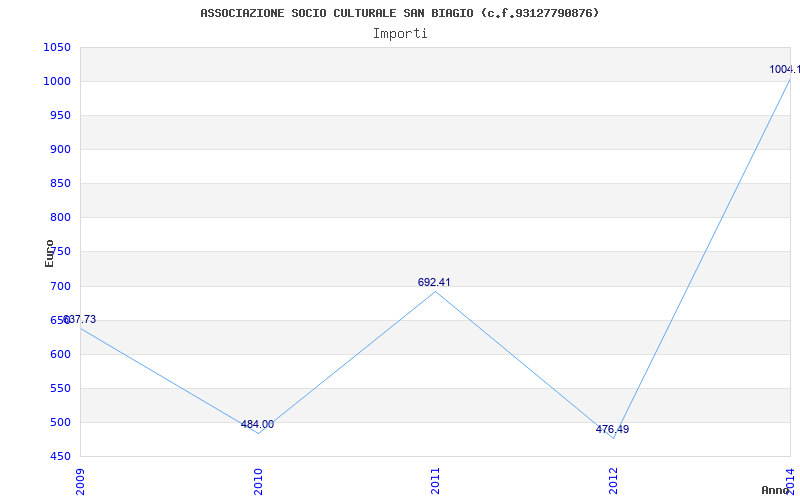Click the Euro y-axis title
800x500 pixels.
coord(49,253)
